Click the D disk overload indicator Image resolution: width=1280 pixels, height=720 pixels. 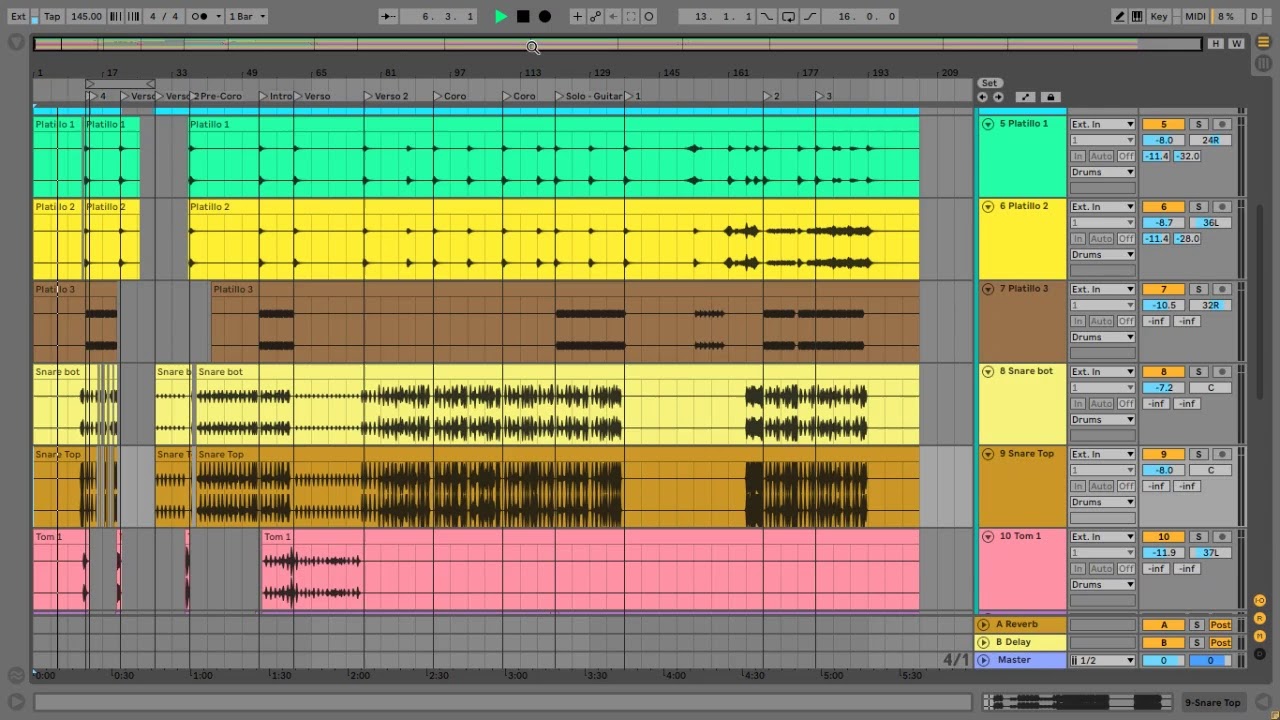coord(1254,16)
